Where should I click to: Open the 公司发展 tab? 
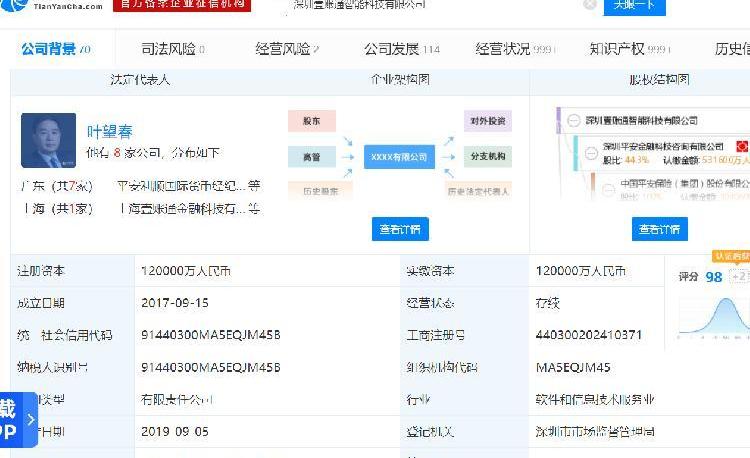[402, 49]
